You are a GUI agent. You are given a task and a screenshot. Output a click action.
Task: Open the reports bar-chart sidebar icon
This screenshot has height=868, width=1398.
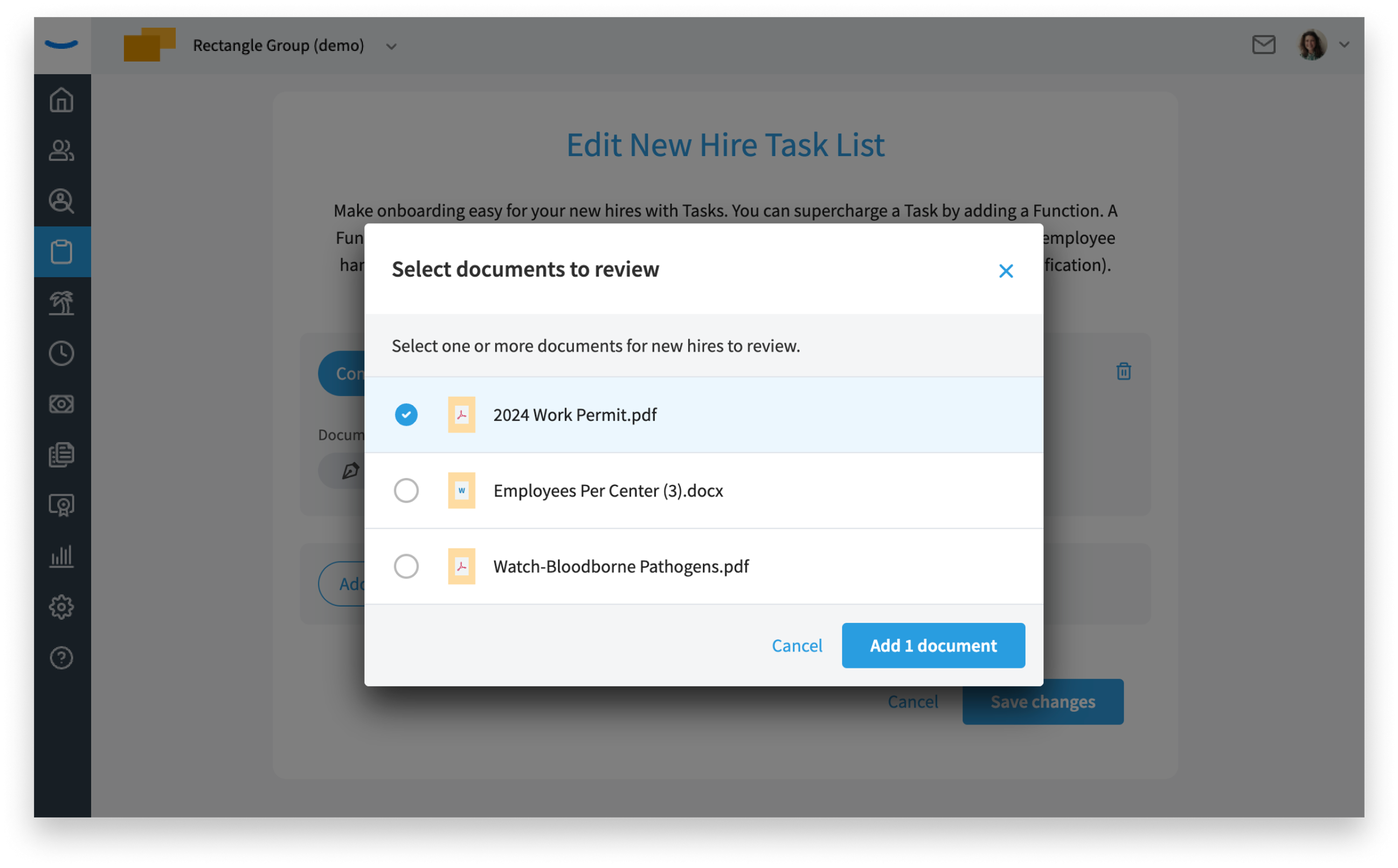point(62,556)
